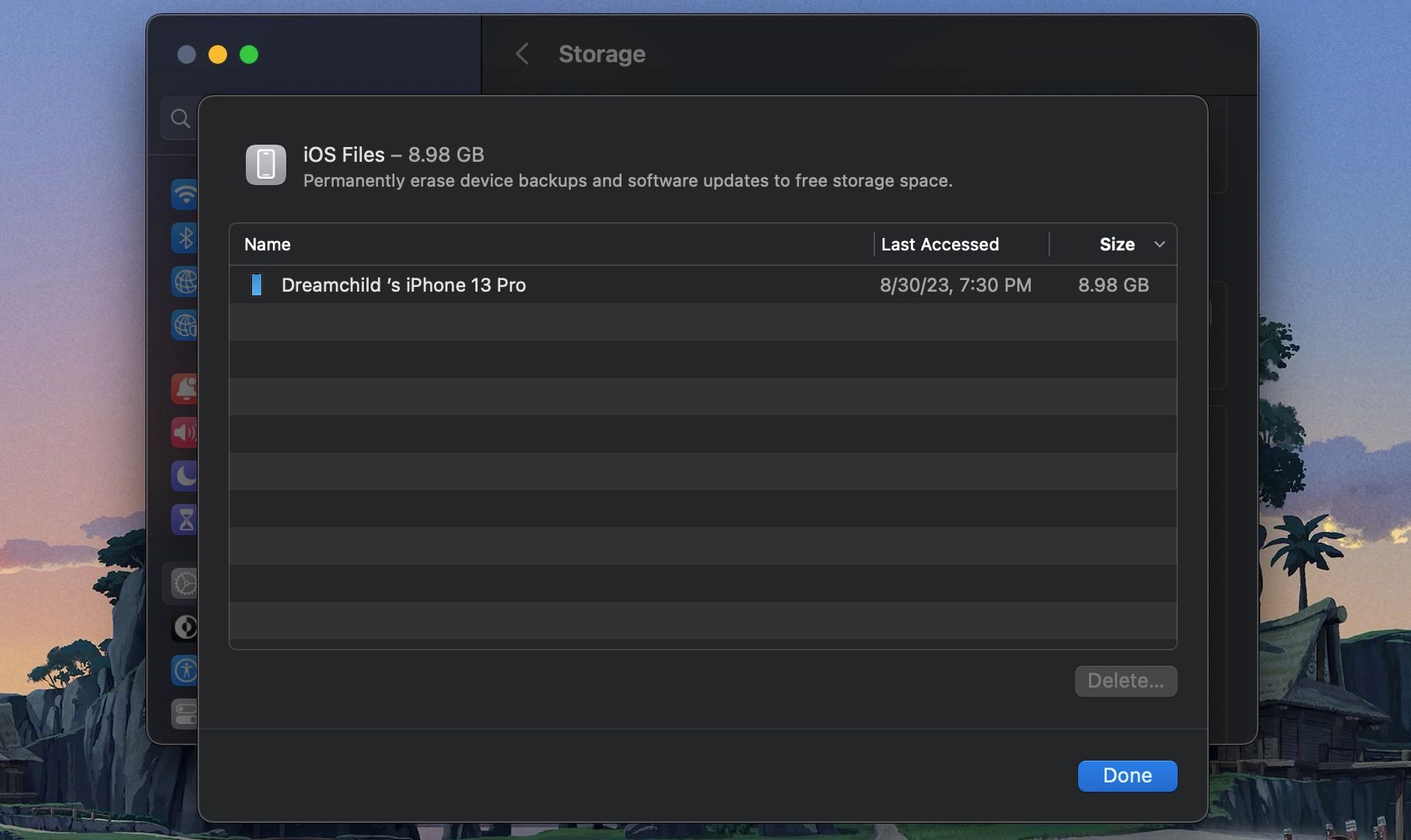
Task: Open Focus settings moon icon
Action: (x=184, y=475)
